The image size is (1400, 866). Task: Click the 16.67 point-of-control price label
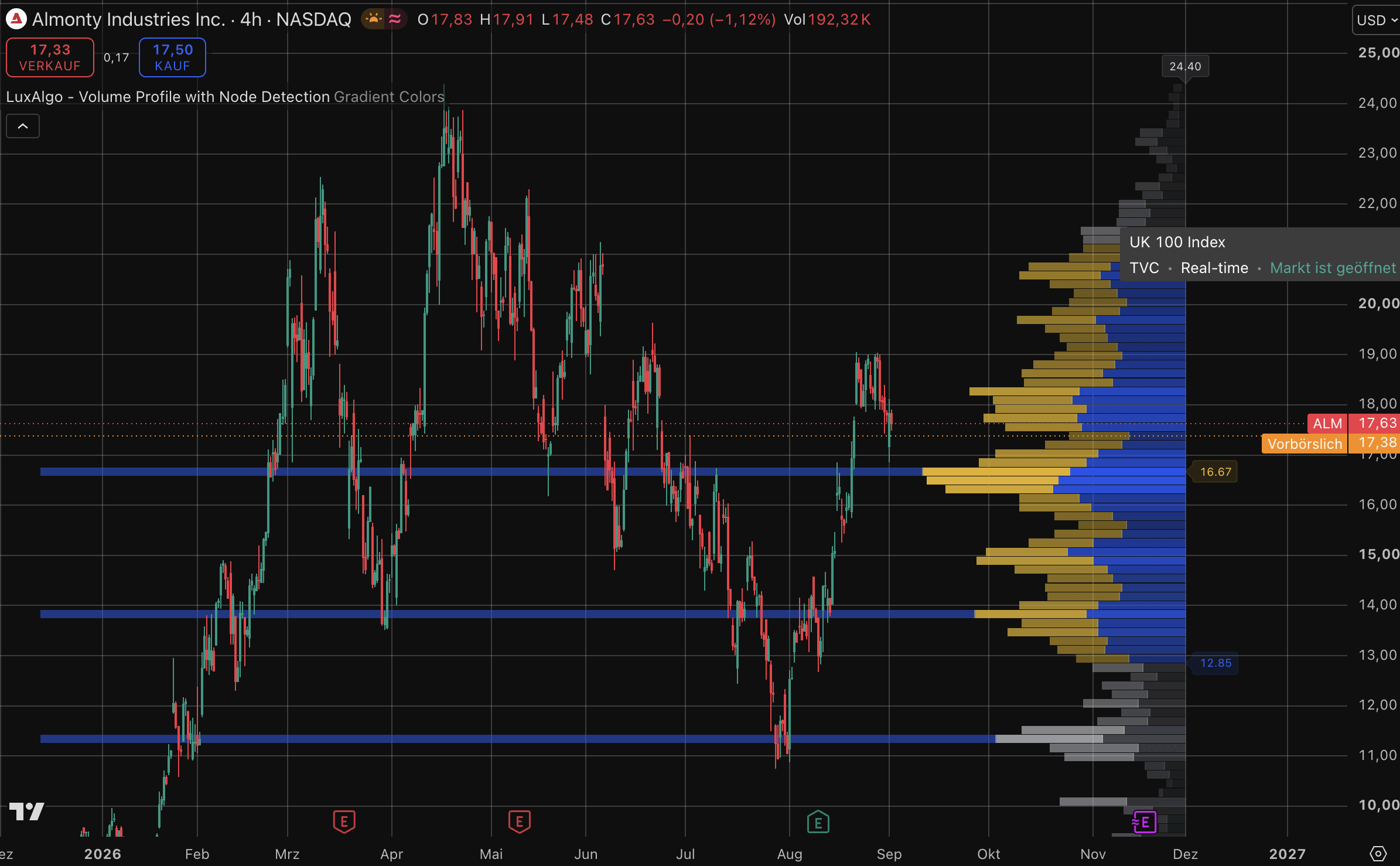point(1215,472)
